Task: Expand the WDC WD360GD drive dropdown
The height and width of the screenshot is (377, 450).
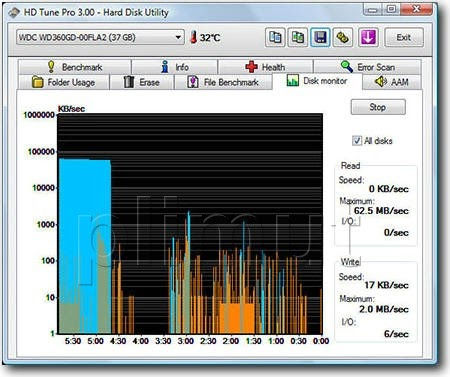Action: pyautogui.click(x=178, y=37)
